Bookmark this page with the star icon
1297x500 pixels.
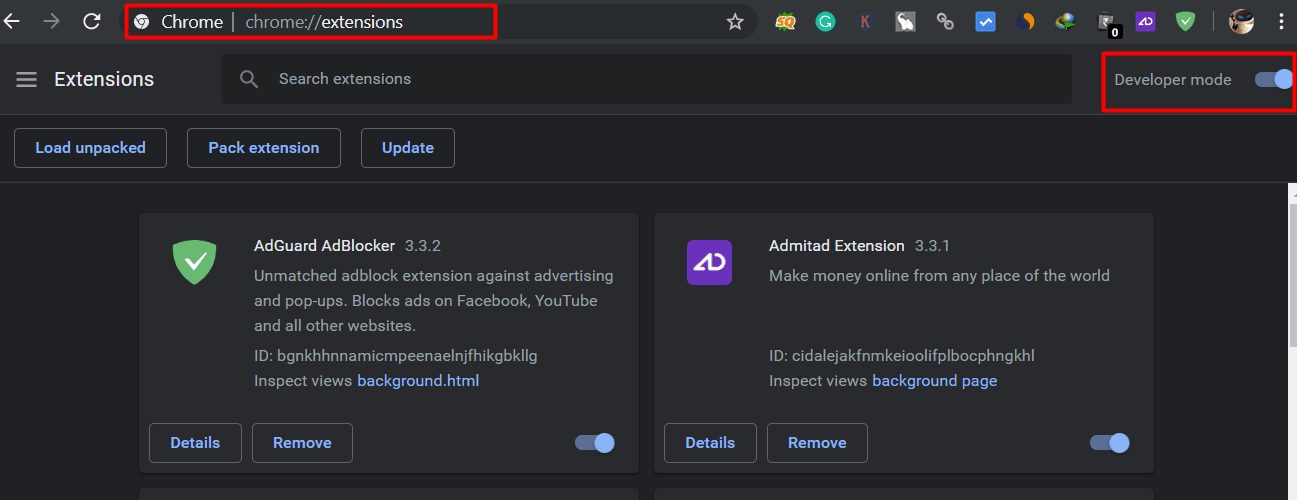pos(735,21)
